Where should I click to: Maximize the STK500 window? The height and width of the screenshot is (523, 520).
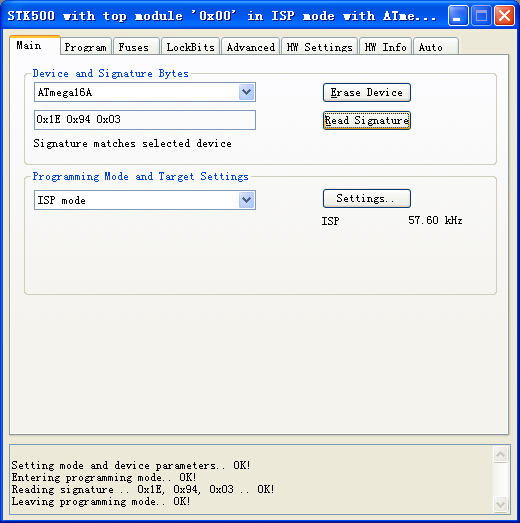481,15
